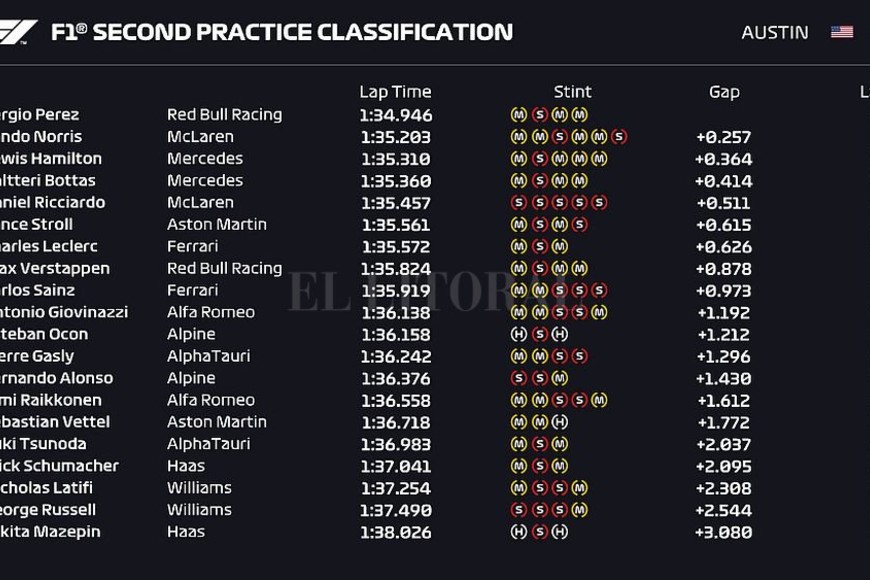Click the first soft tyre in Ricciardo's stint
Screen dimensions: 870x580
pyautogui.click(x=519, y=203)
